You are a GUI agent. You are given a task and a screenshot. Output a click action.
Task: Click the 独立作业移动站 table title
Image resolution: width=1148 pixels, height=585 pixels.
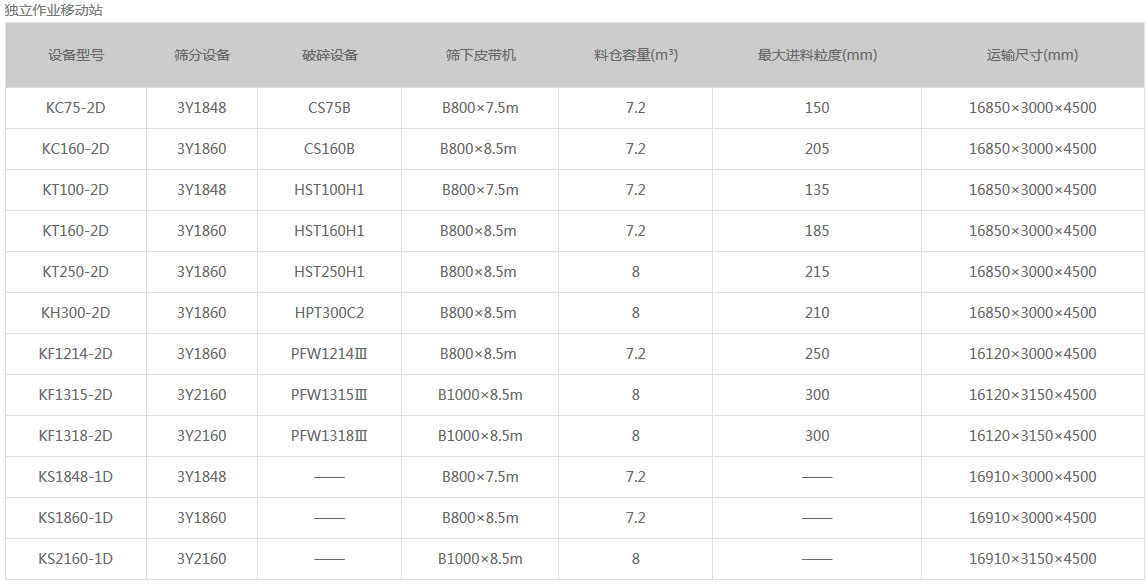coord(53,10)
